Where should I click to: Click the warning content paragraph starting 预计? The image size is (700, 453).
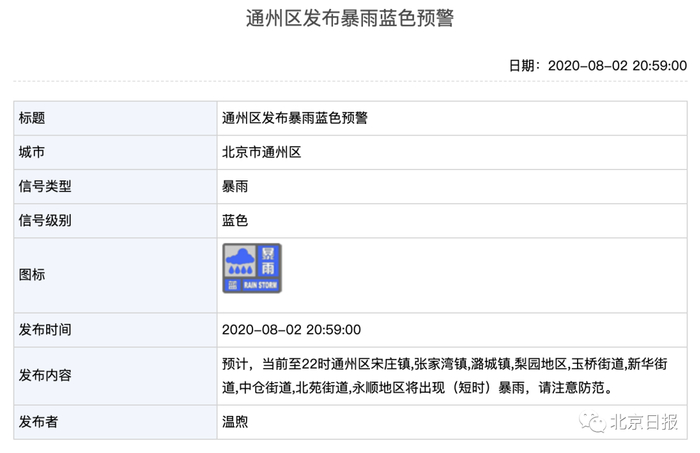tap(445, 376)
